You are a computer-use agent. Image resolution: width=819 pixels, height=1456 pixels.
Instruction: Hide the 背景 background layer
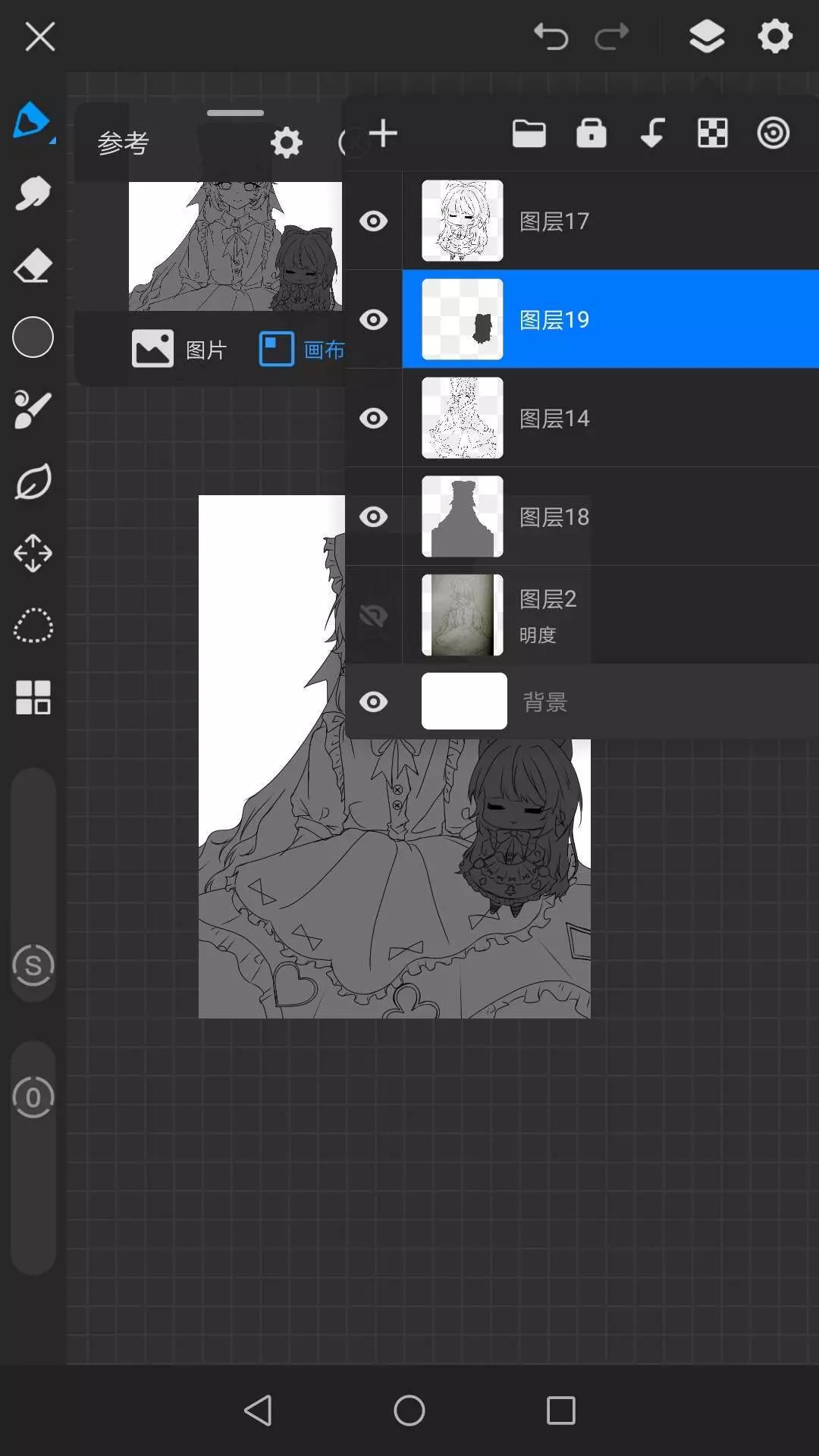373,702
